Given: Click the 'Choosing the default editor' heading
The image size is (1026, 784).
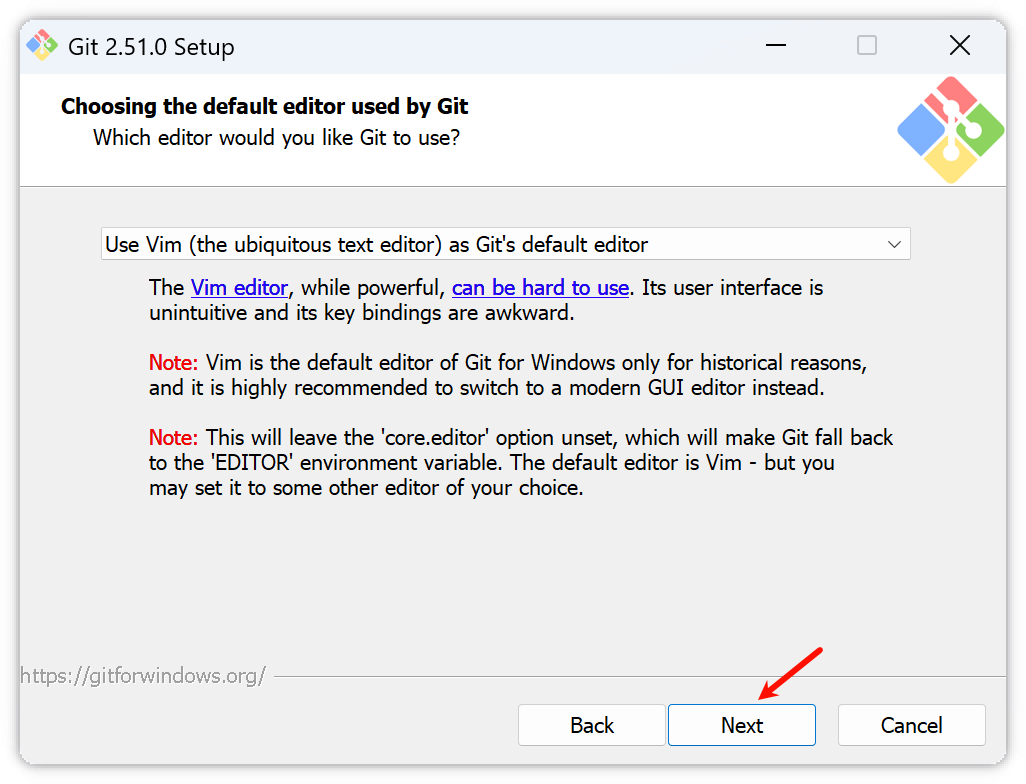Looking at the screenshot, I should click(264, 106).
